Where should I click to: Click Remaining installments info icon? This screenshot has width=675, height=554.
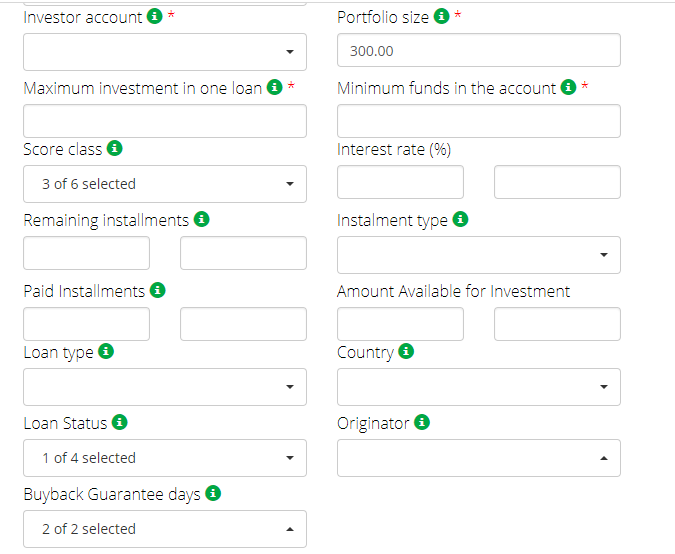(201, 220)
